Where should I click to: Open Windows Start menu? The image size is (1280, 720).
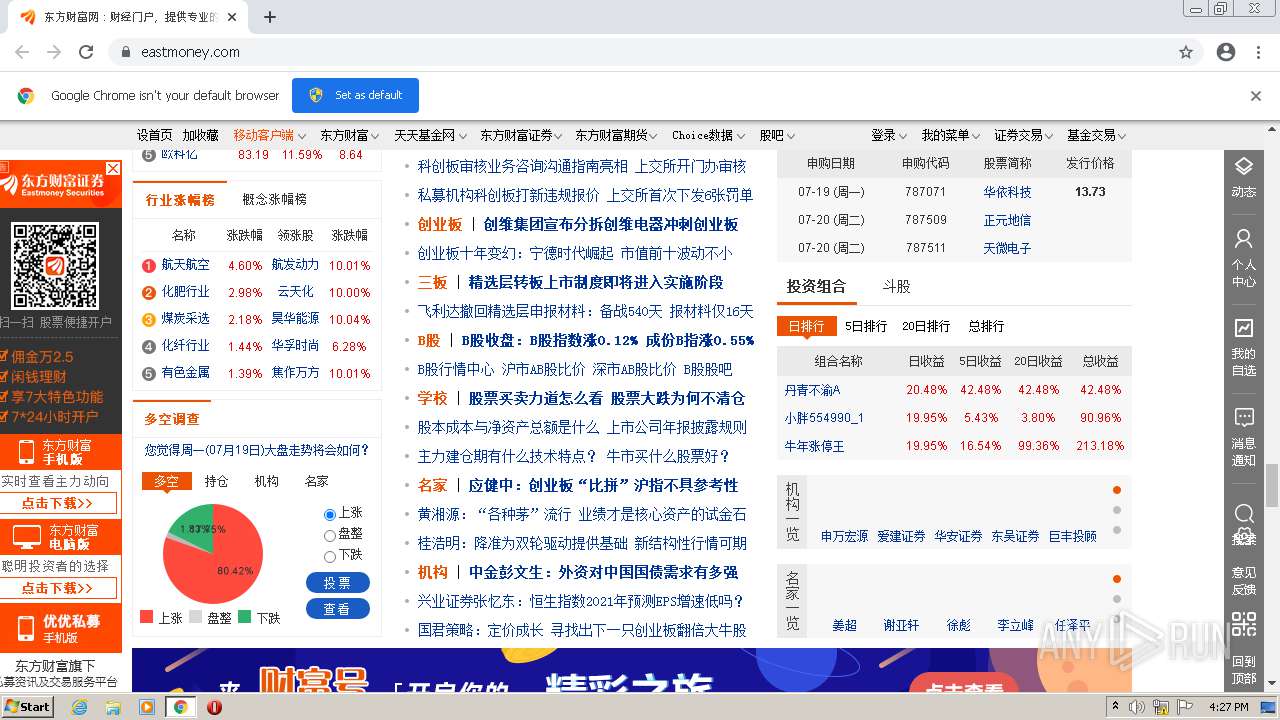tap(27, 706)
